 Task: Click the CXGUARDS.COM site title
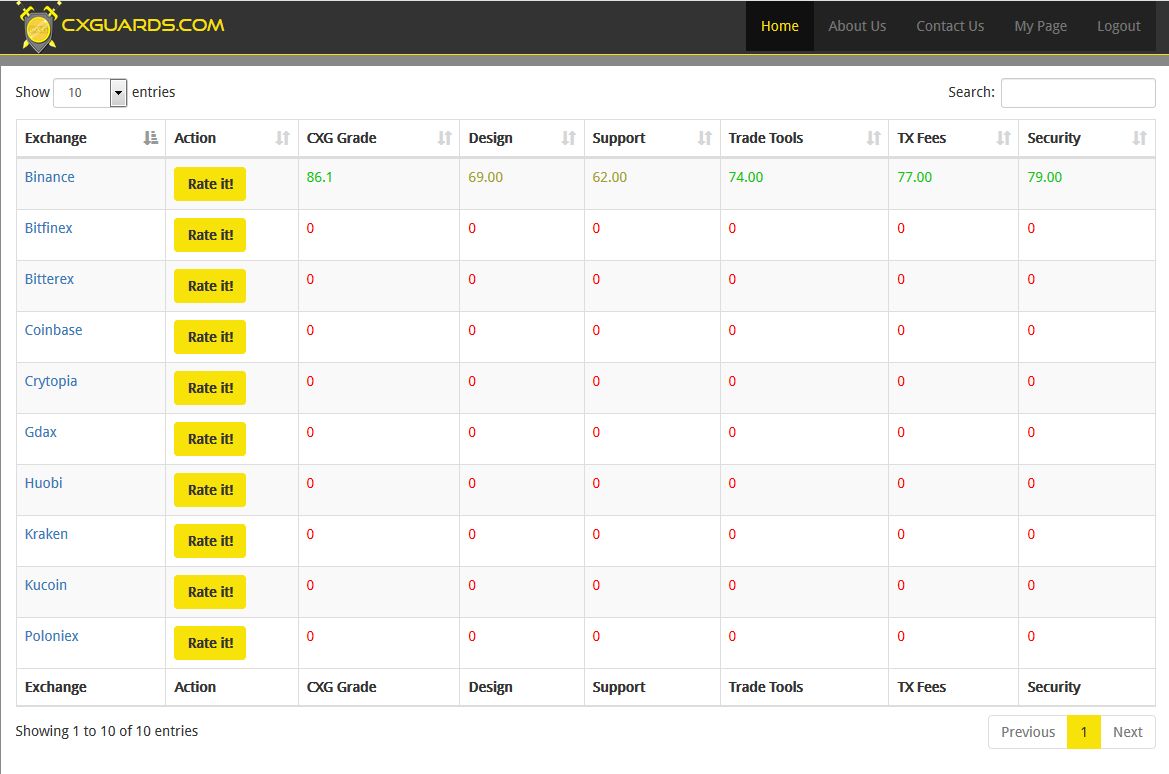click(x=143, y=25)
